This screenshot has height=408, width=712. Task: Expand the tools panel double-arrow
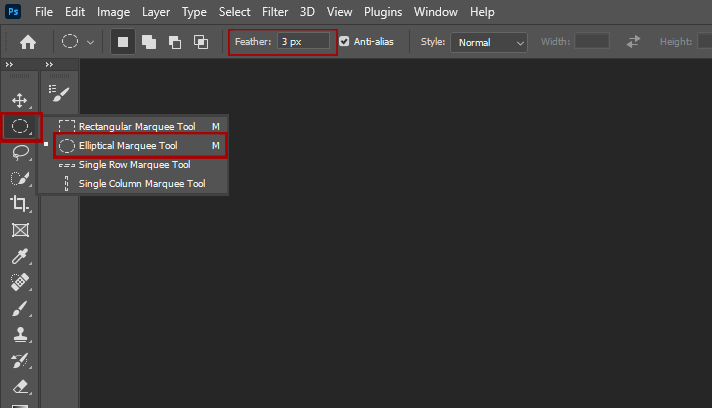tap(9, 64)
